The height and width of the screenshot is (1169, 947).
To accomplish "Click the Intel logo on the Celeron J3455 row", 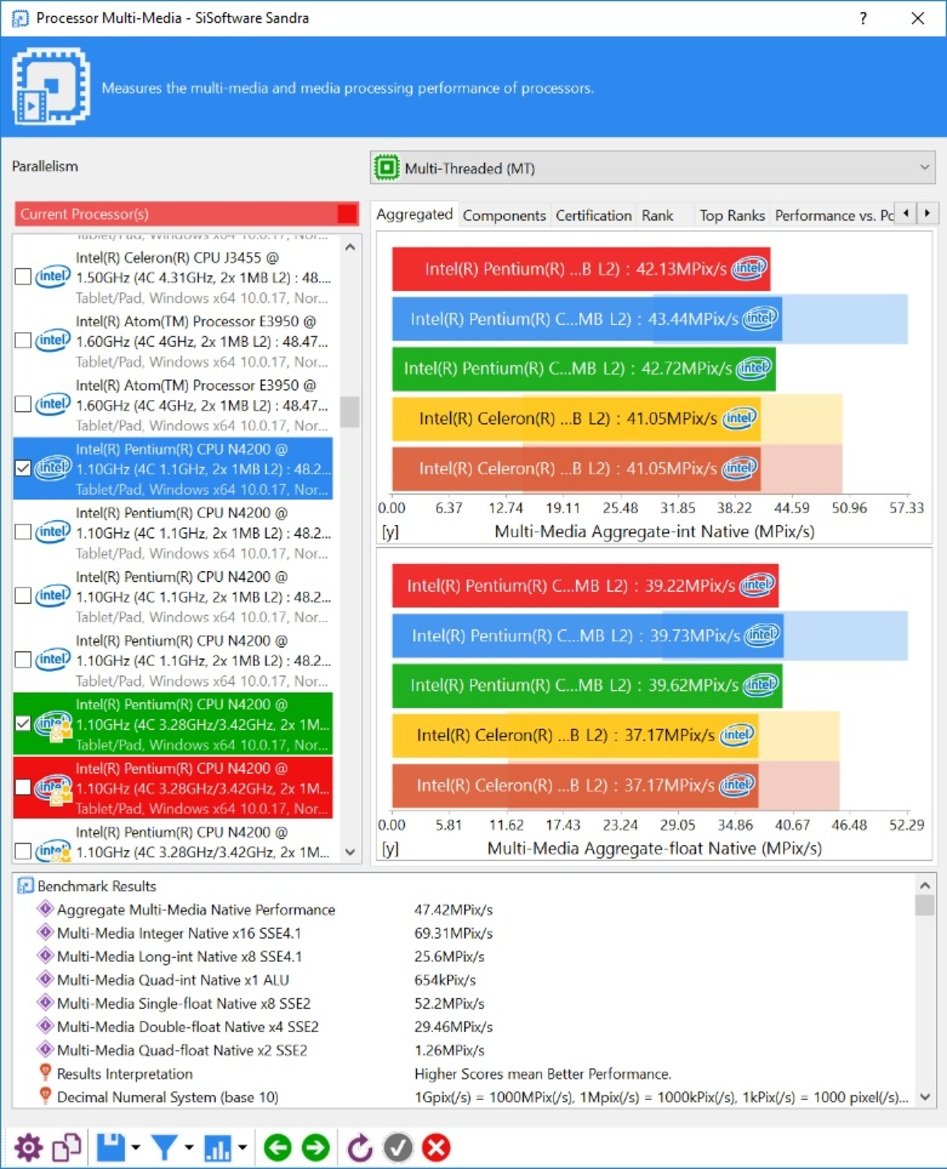I will [x=53, y=277].
